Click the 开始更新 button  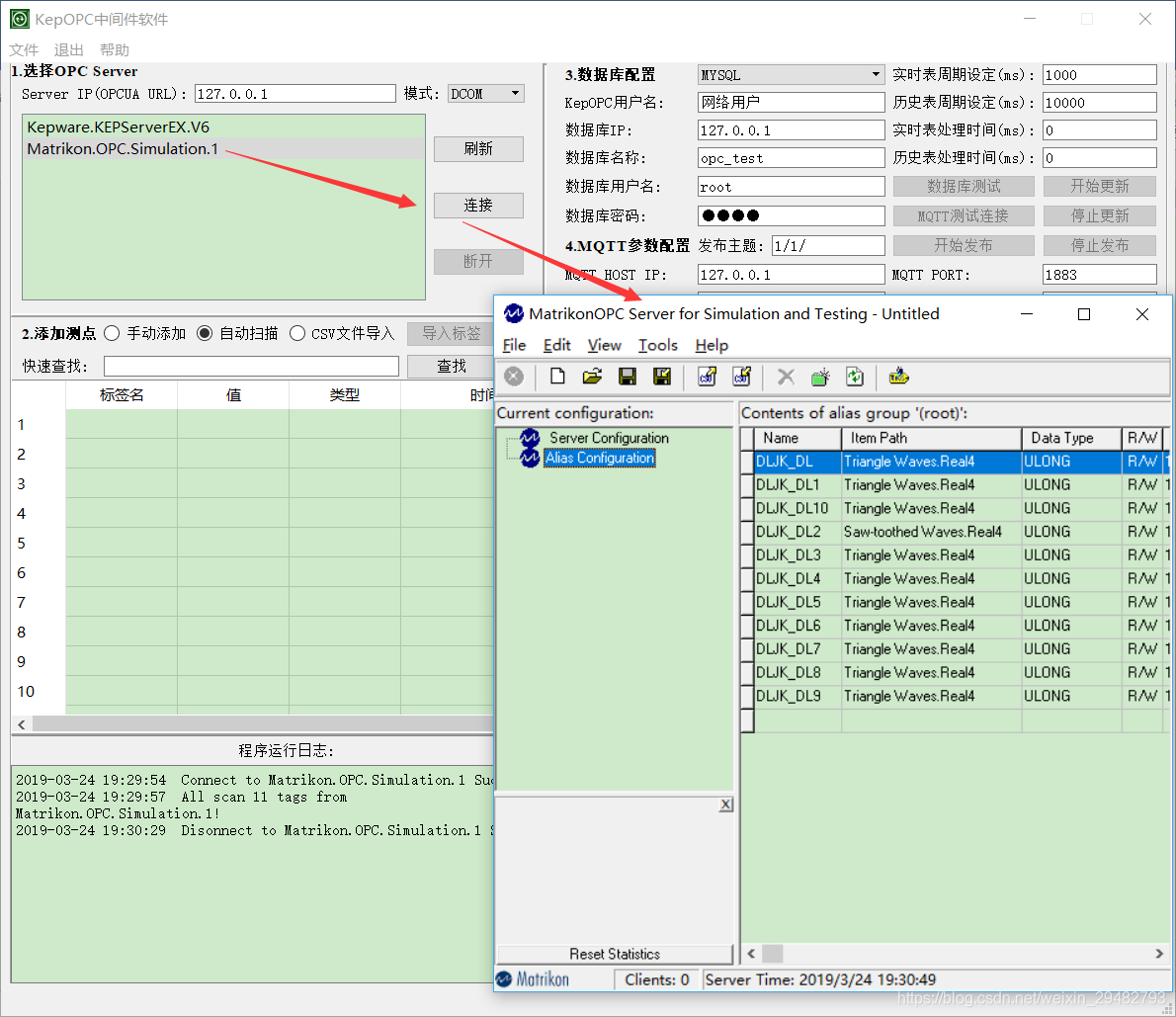coord(1100,186)
